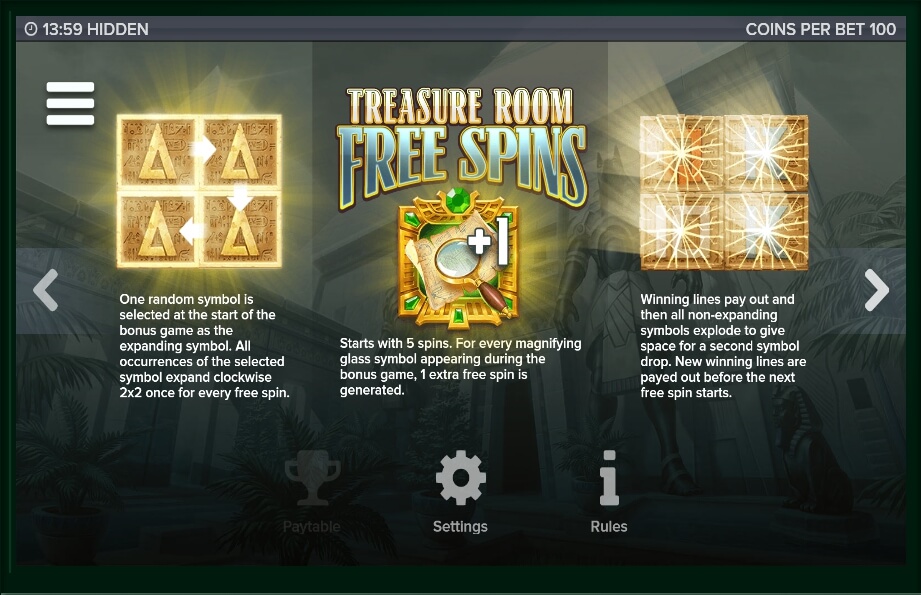Viewport: 921px width, 595px height.
Task: Click the Coins Per Bet 100 indicator
Action: point(821,29)
